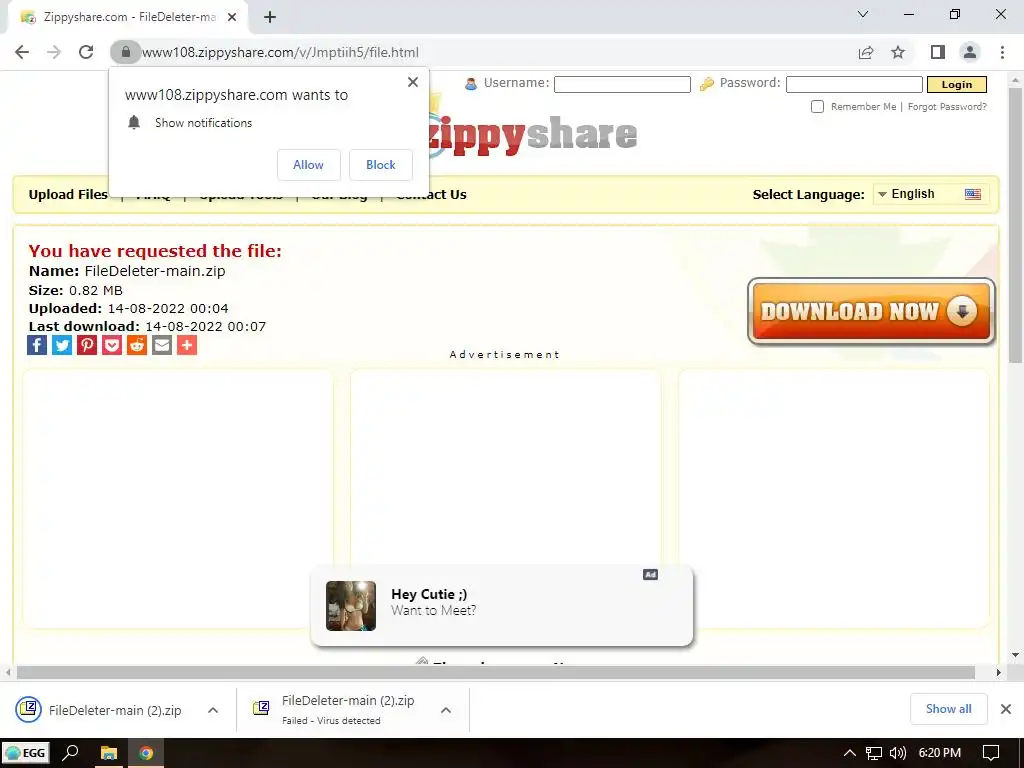
Task: Click Chrome icon in taskbar
Action: click(x=146, y=753)
